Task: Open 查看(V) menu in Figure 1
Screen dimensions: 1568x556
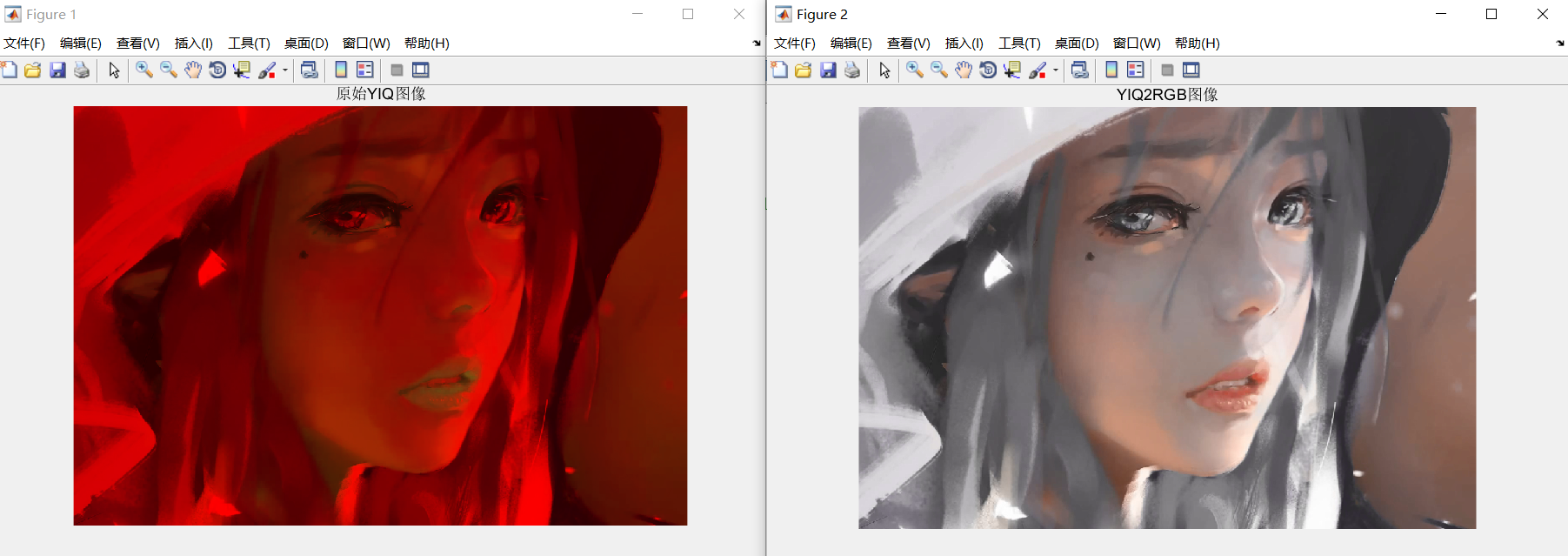Action: [x=138, y=44]
